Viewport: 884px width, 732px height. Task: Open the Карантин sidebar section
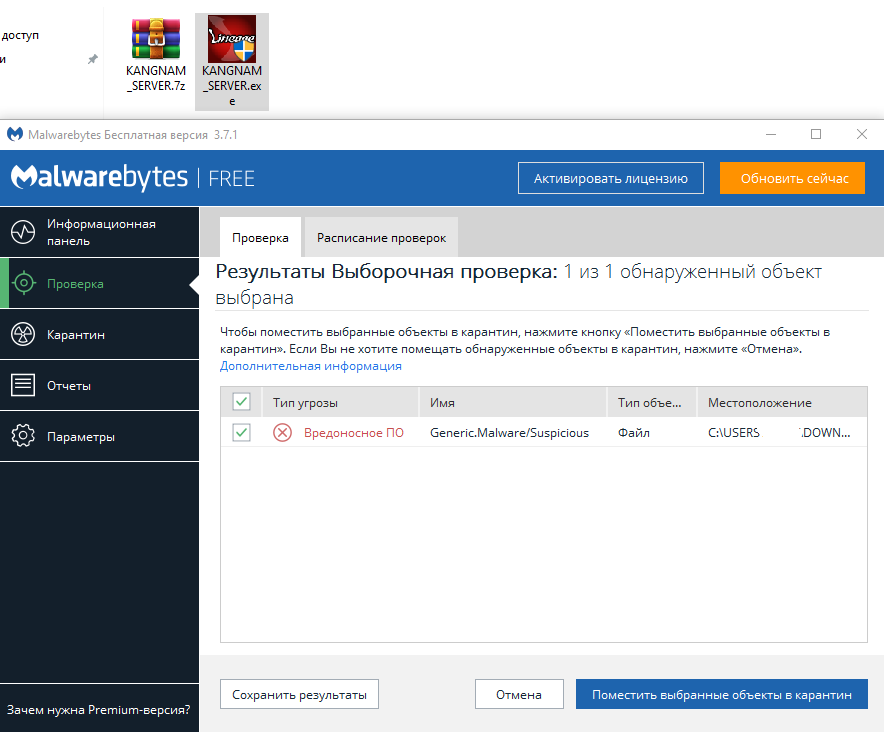[99, 334]
